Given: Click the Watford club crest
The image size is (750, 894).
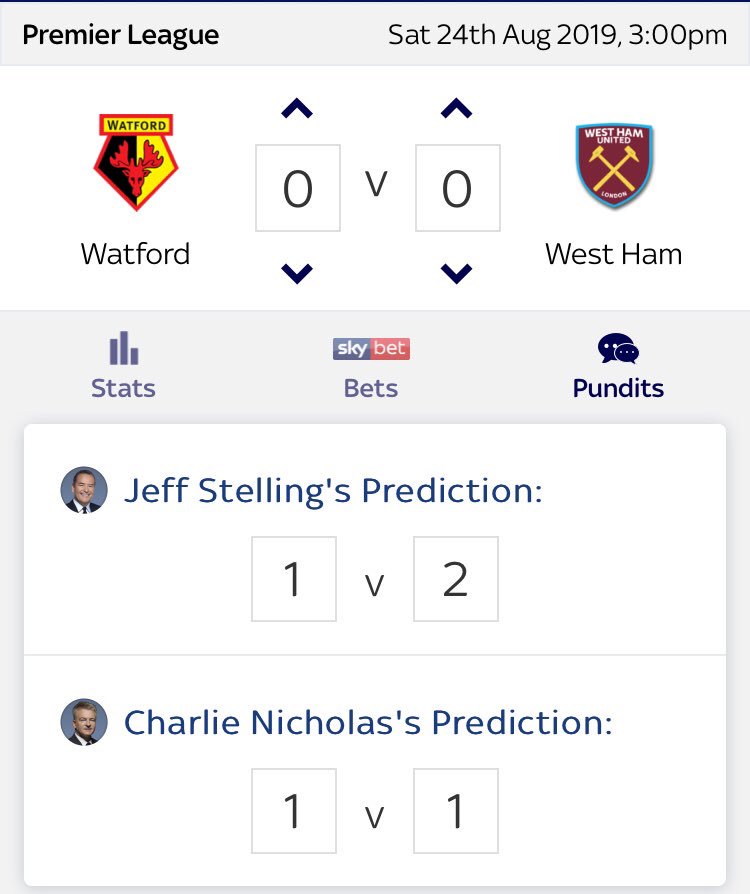Looking at the screenshot, I should point(136,162).
